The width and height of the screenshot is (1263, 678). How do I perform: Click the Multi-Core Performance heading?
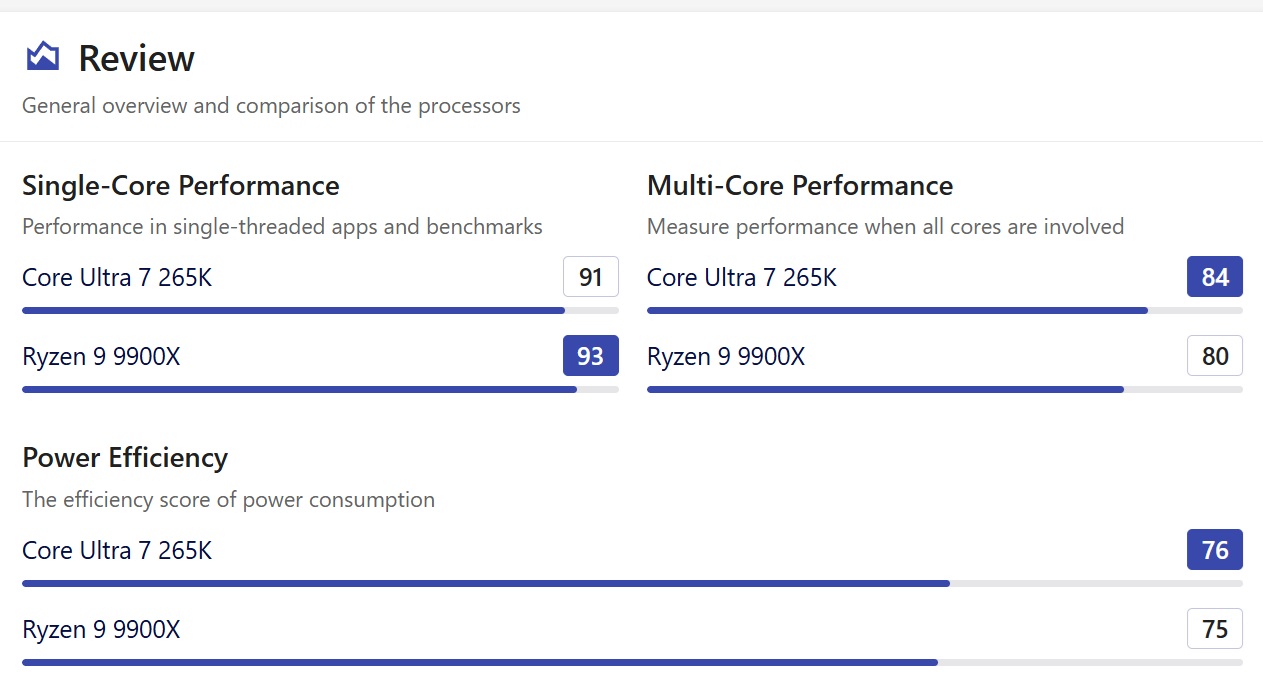(x=800, y=186)
